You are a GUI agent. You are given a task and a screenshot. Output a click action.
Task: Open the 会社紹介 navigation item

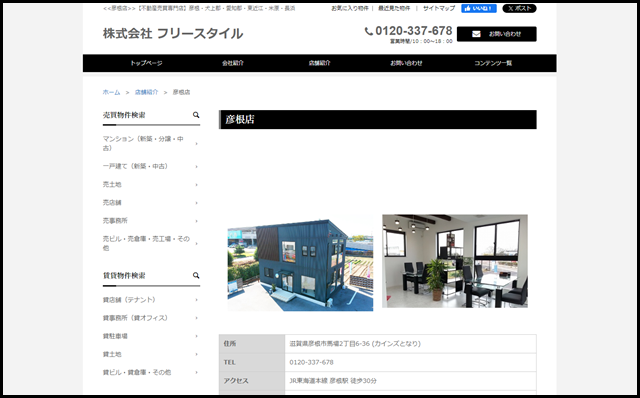tap(233, 63)
